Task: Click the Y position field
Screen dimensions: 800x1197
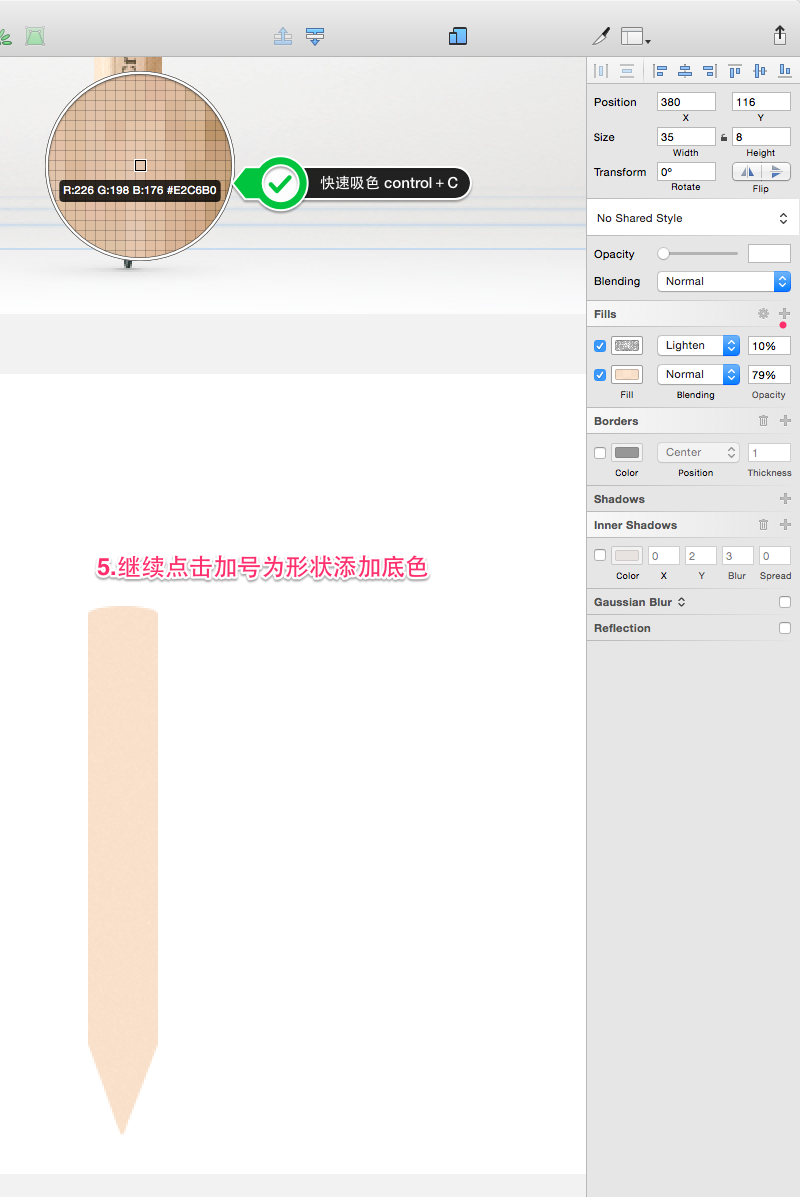Action: pos(761,102)
